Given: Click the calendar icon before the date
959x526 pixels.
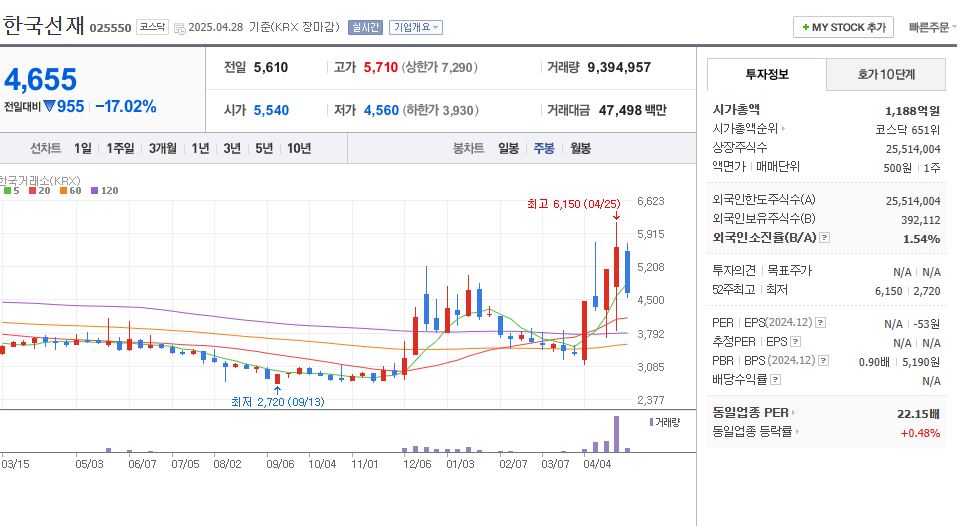Looking at the screenshot, I should 180,28.
